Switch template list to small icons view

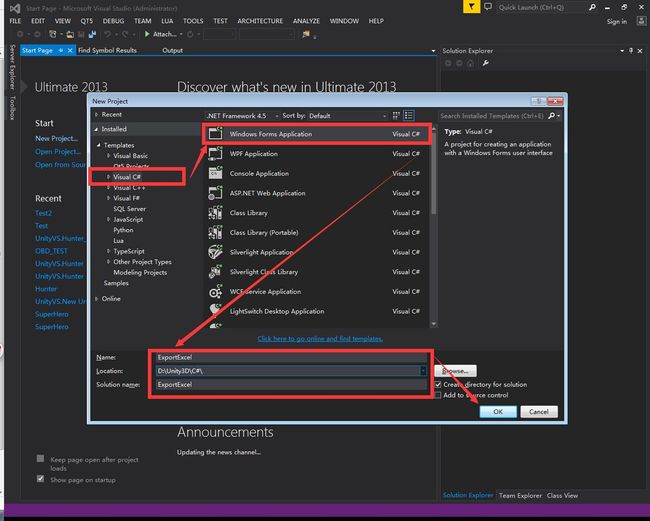396,116
